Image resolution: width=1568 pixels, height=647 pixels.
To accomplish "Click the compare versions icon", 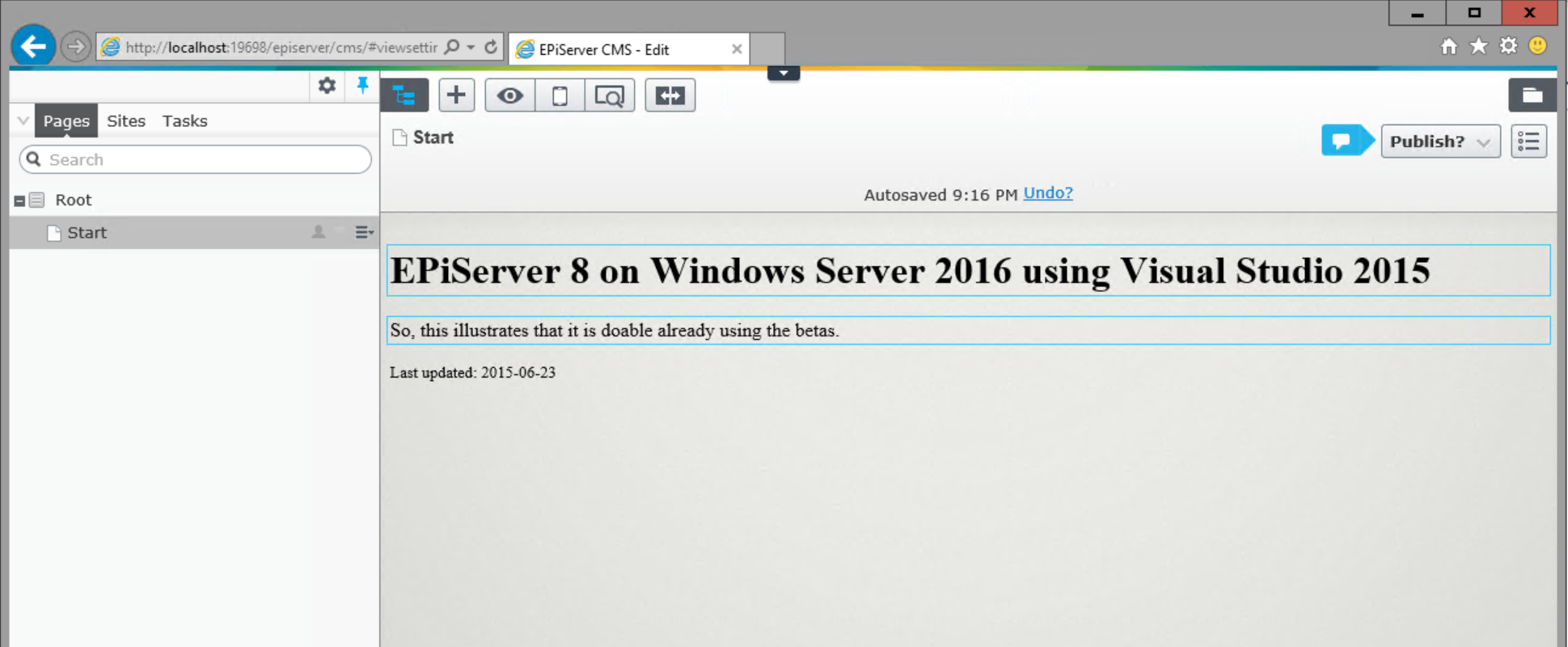I will 670,96.
